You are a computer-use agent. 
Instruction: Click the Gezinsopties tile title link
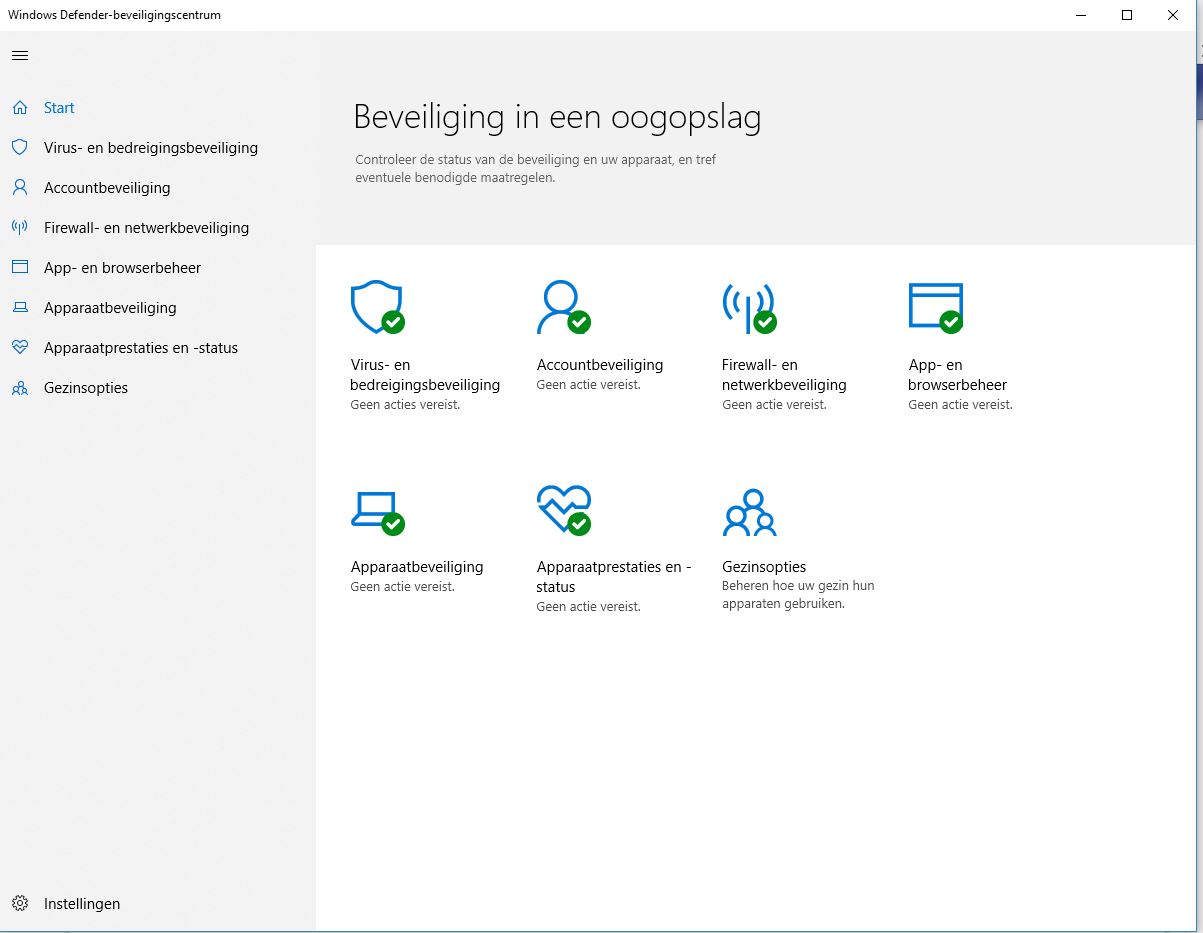(764, 567)
